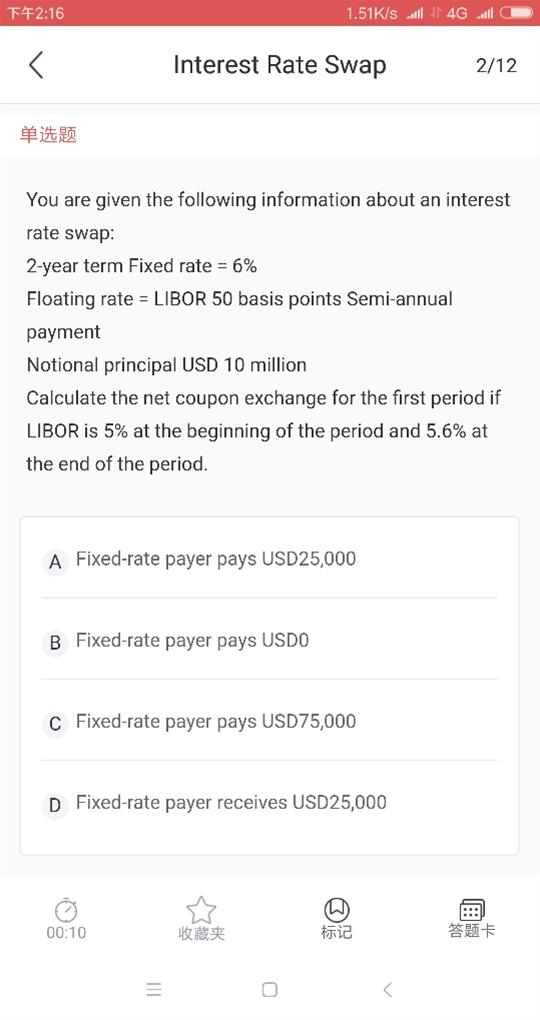Tap the 单选题 question type label
This screenshot has height=1020, width=540.
coord(48,135)
